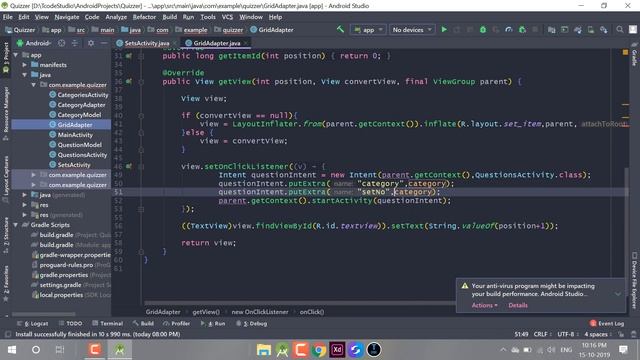The width and height of the screenshot is (640, 360).
Task: Collapse the Gradle Scripts node
Action: pyautogui.click(x=16, y=225)
